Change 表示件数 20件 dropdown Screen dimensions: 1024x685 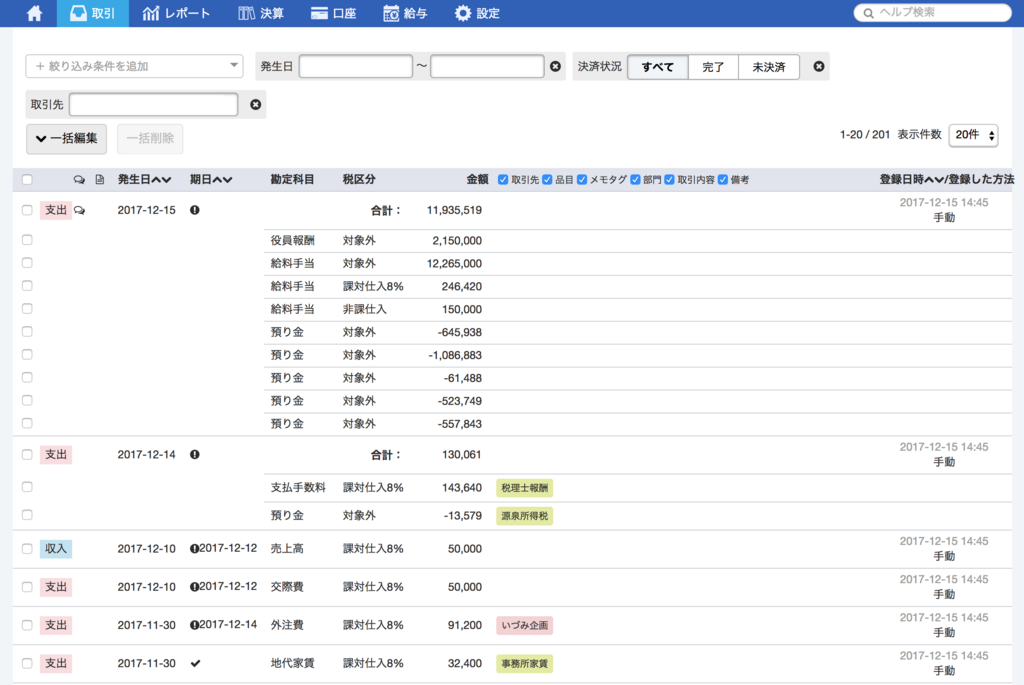pos(973,135)
